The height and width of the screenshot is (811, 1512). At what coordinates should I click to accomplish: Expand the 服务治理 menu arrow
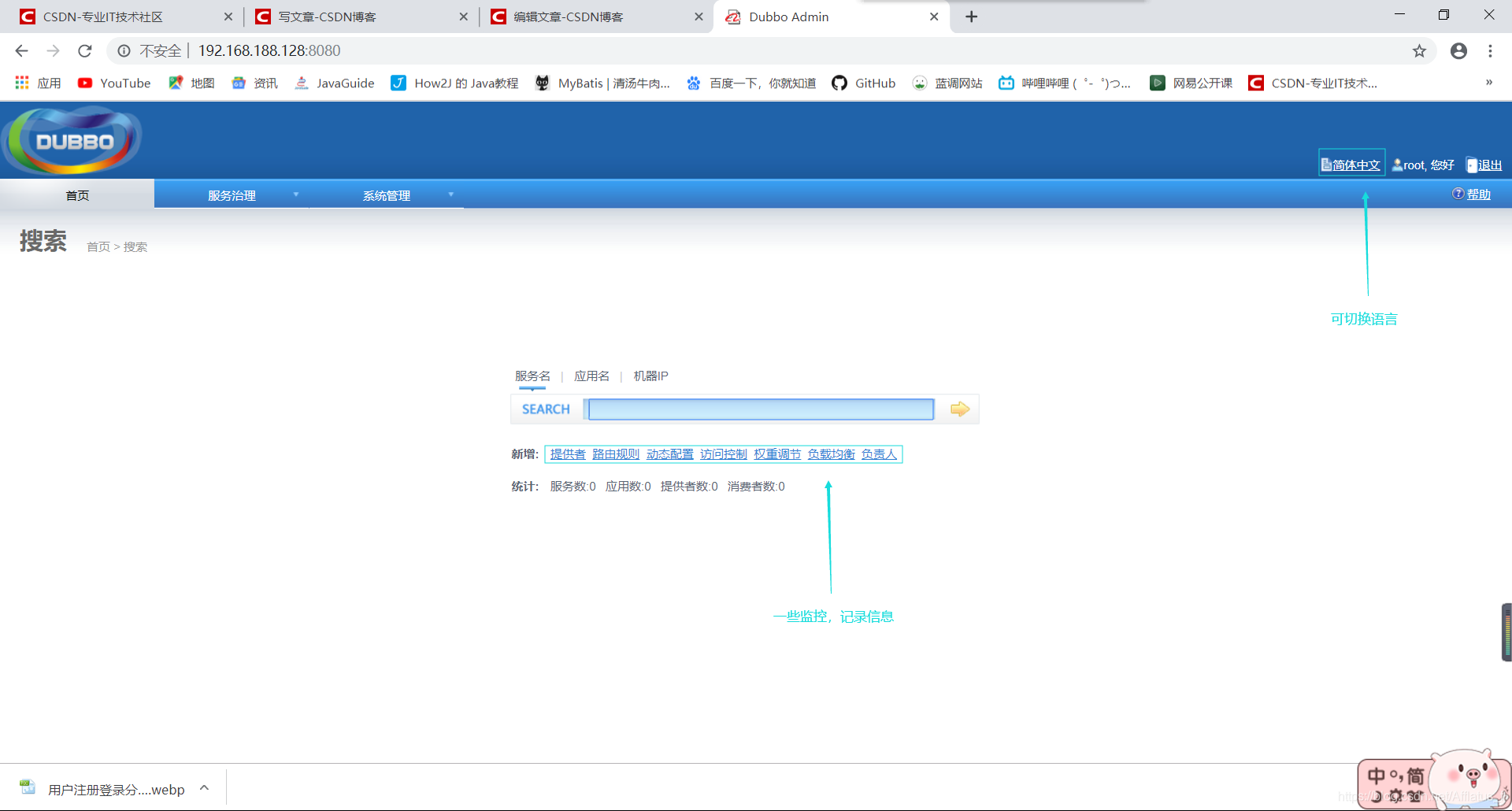coord(296,194)
